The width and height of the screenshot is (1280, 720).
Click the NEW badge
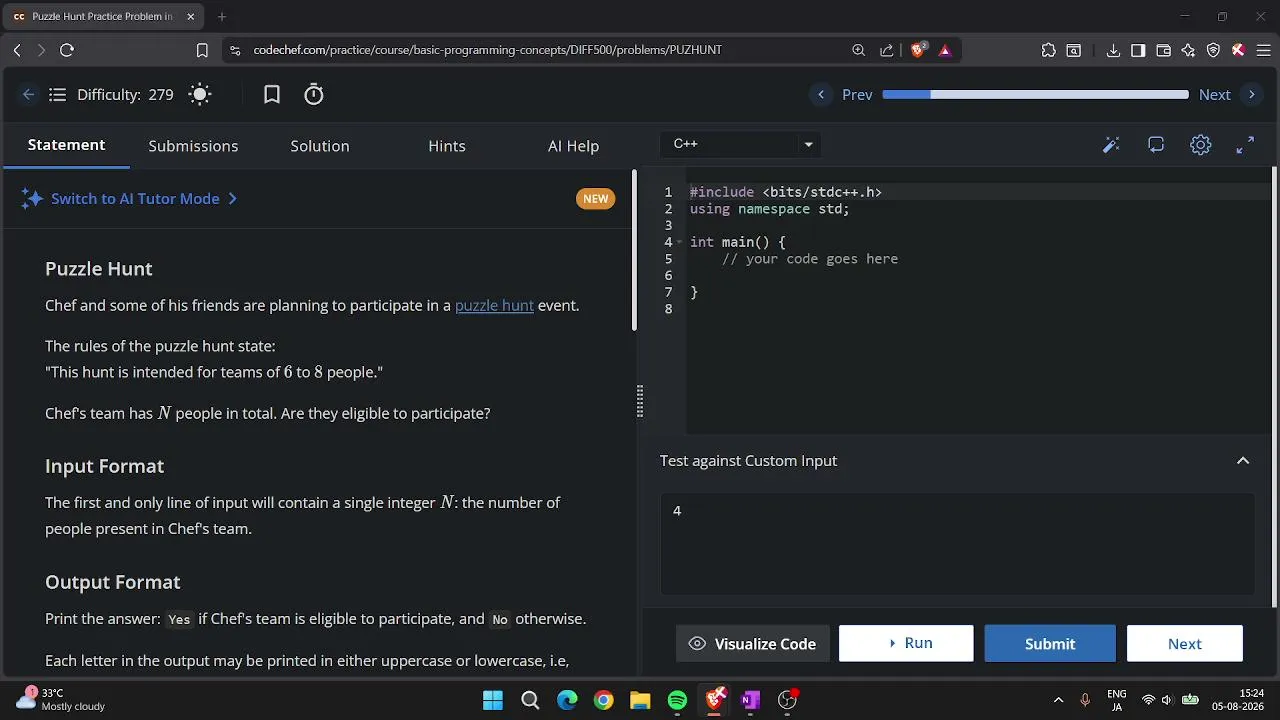(595, 199)
